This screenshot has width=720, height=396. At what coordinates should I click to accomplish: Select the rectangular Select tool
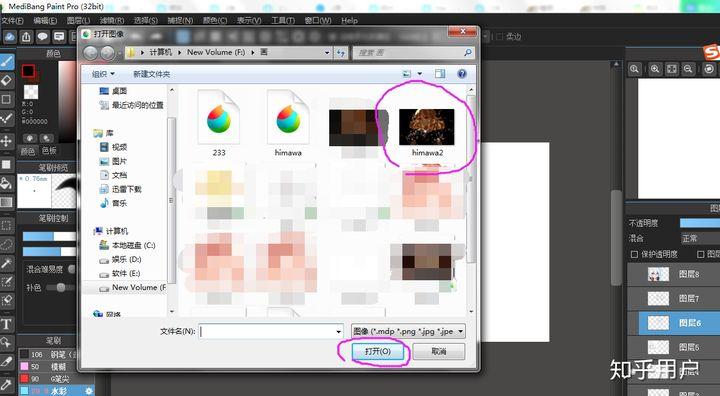(6, 226)
